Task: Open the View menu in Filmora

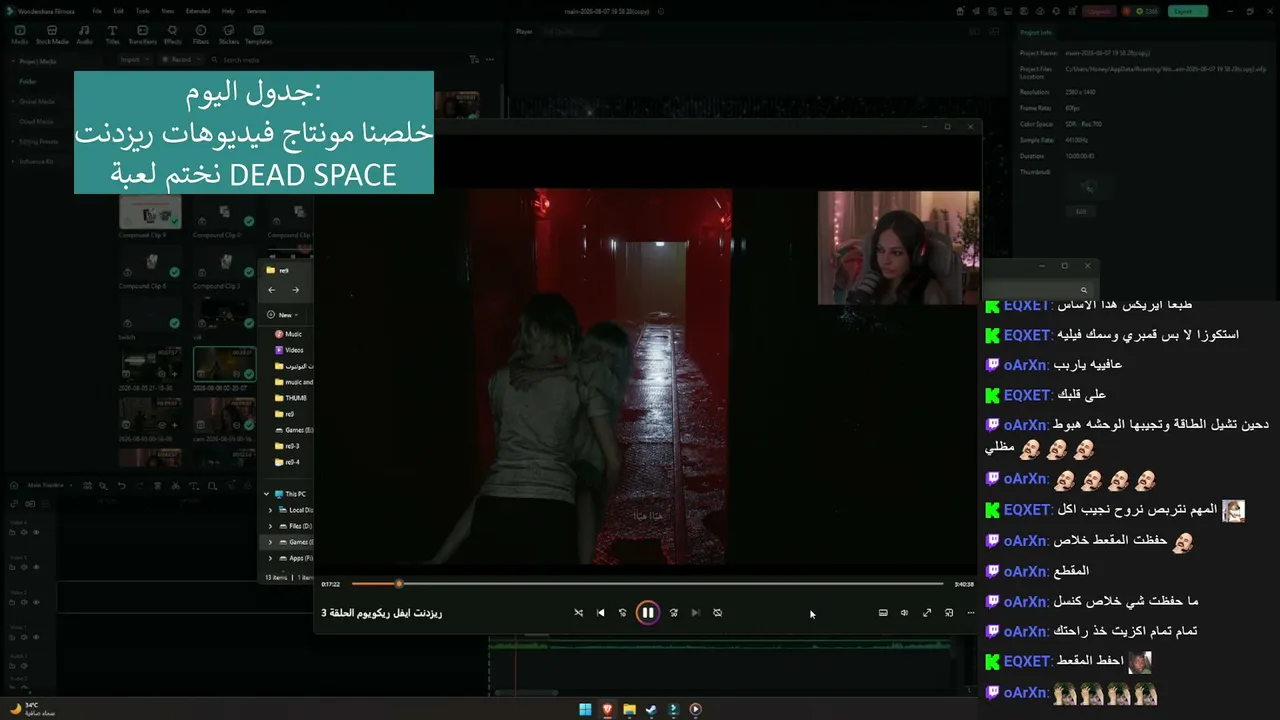Action: 167,11
